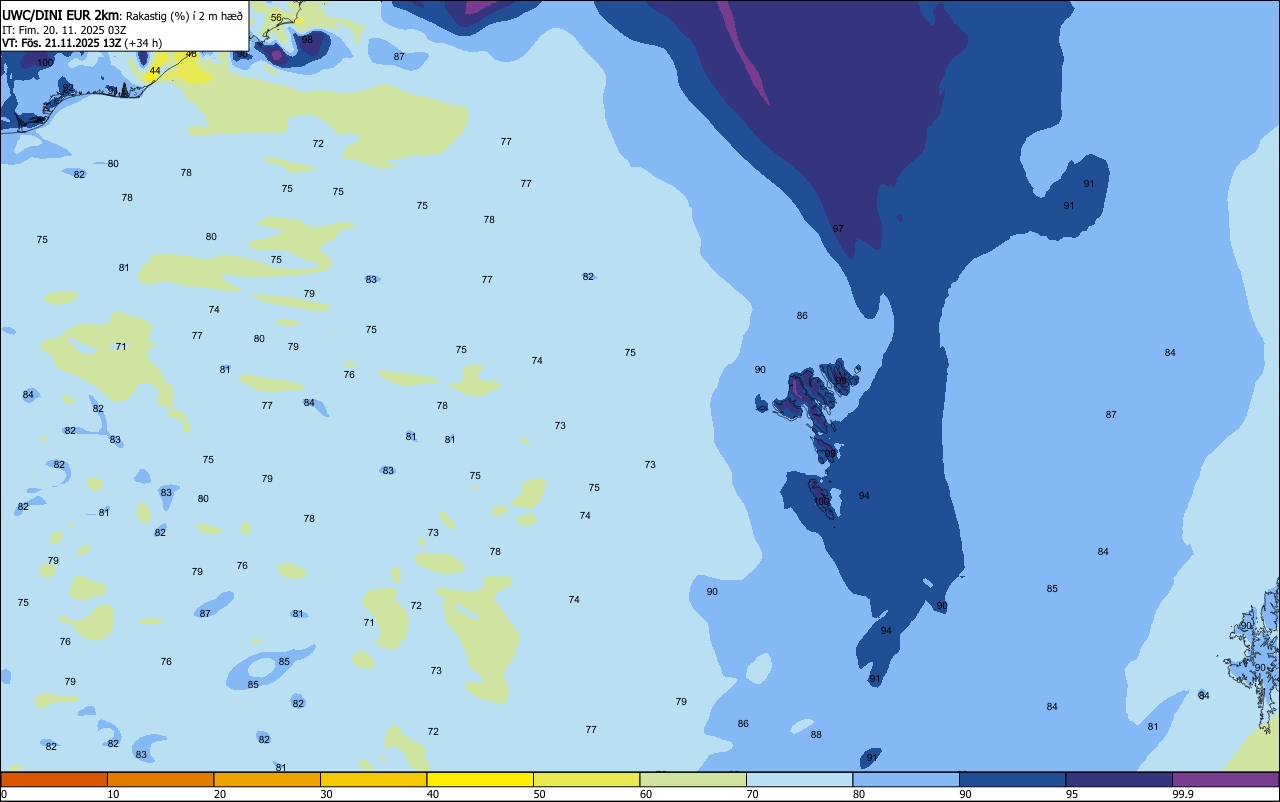The width and height of the screenshot is (1280, 802).
Task: Click the "(+34 h)" forecast offset text
Action: pyautogui.click(x=143, y=43)
